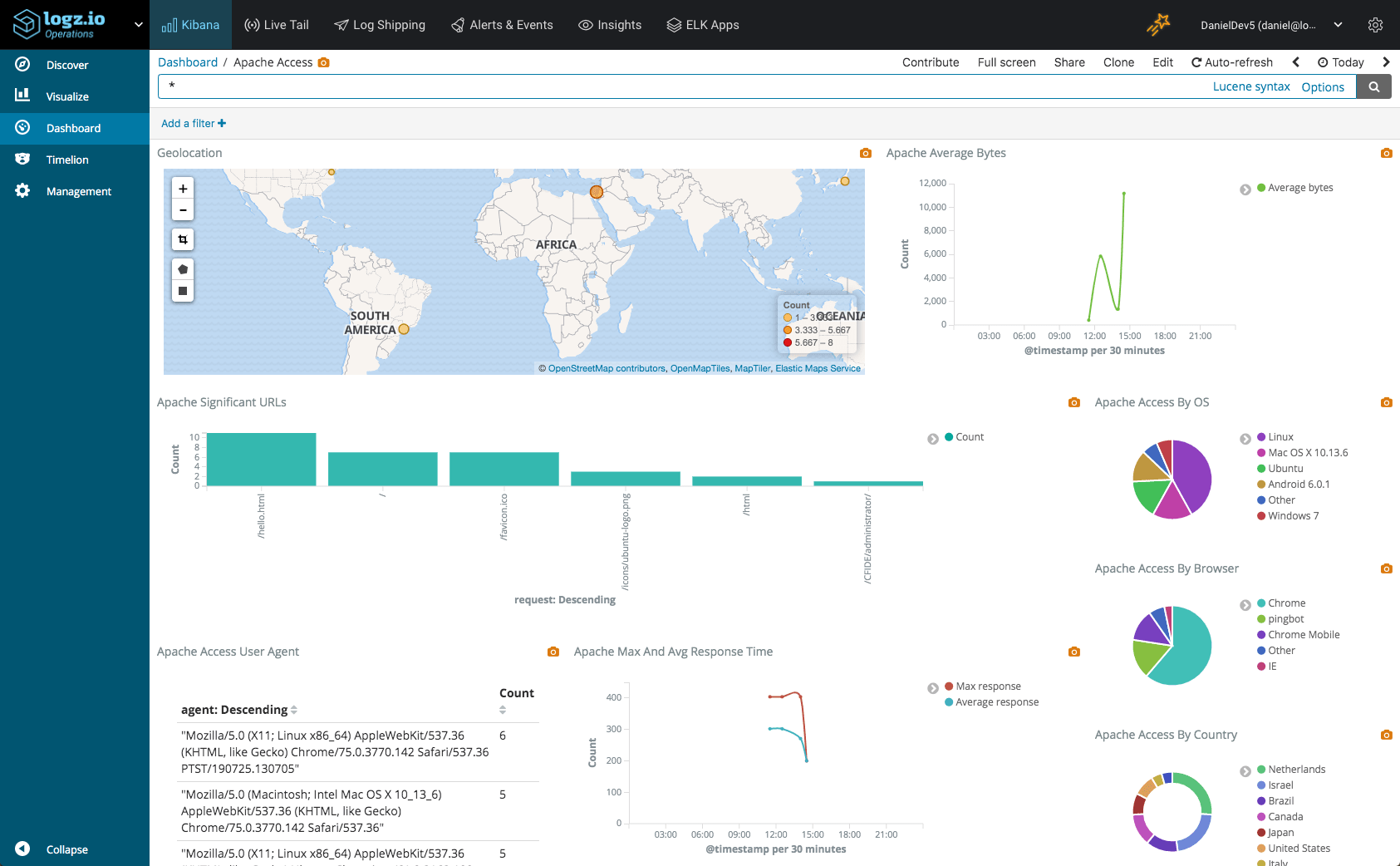Image resolution: width=1400 pixels, height=866 pixels.
Task: Choose the polygon draw tool on map
Action: point(183,269)
